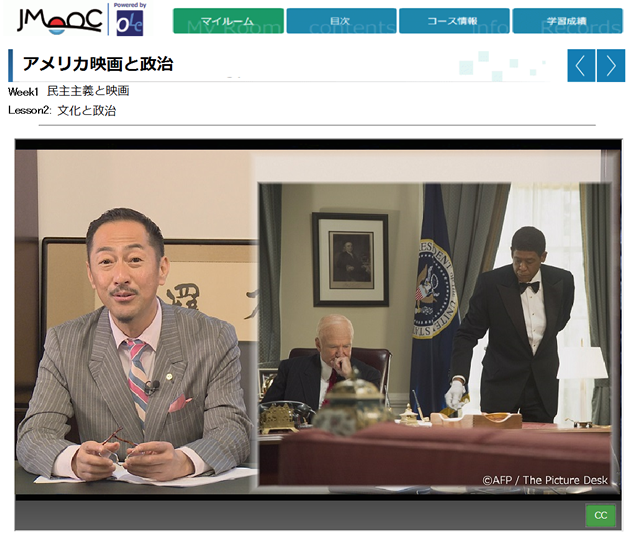Click the video player control bar
This screenshot has width=633, height=533.
(318, 515)
